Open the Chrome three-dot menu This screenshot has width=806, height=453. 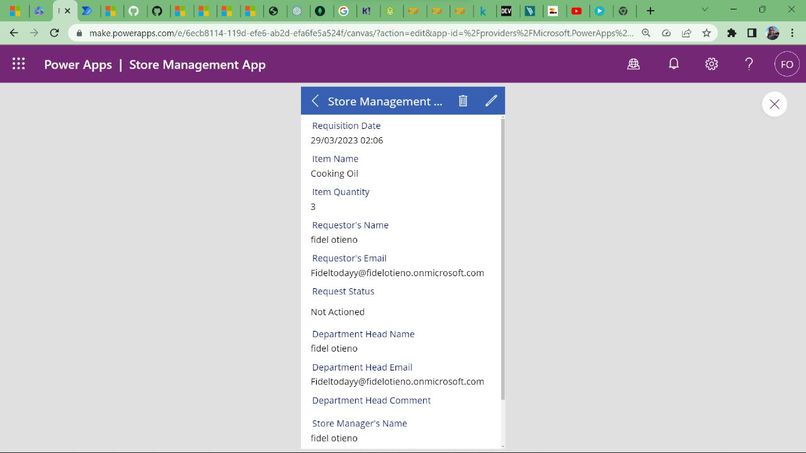click(792, 33)
